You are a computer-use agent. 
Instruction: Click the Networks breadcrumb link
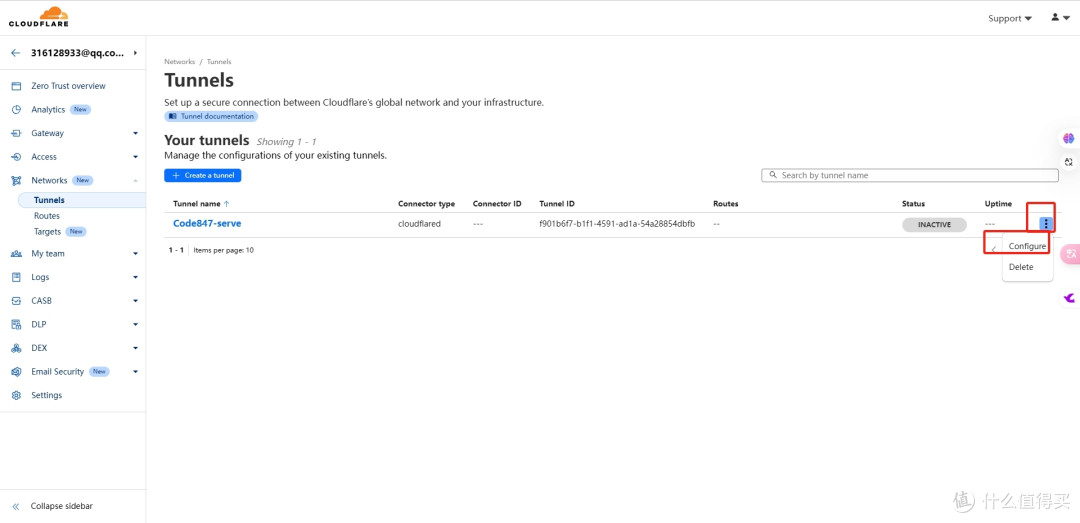(179, 62)
